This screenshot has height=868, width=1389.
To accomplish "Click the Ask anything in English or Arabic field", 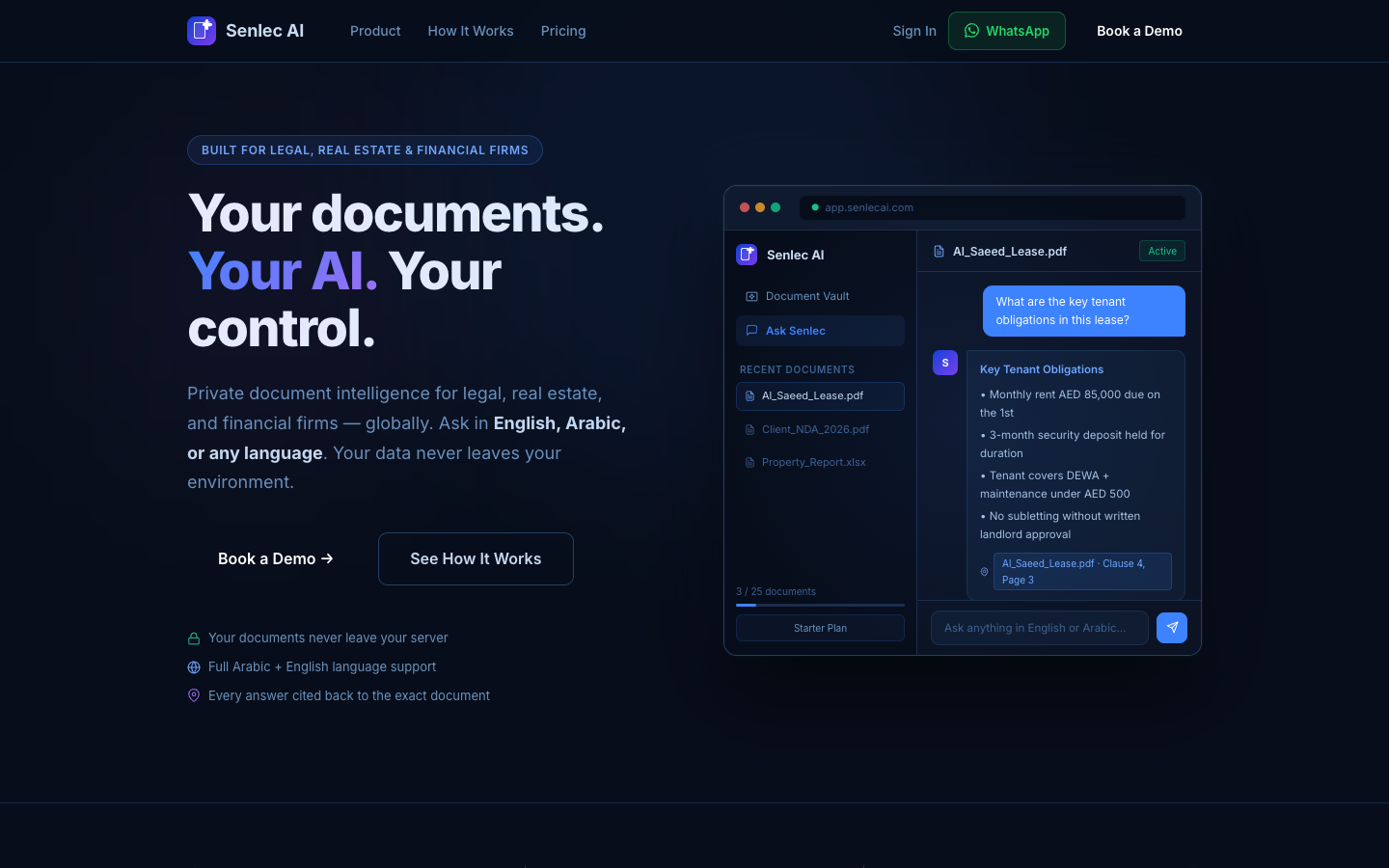I will [1040, 628].
